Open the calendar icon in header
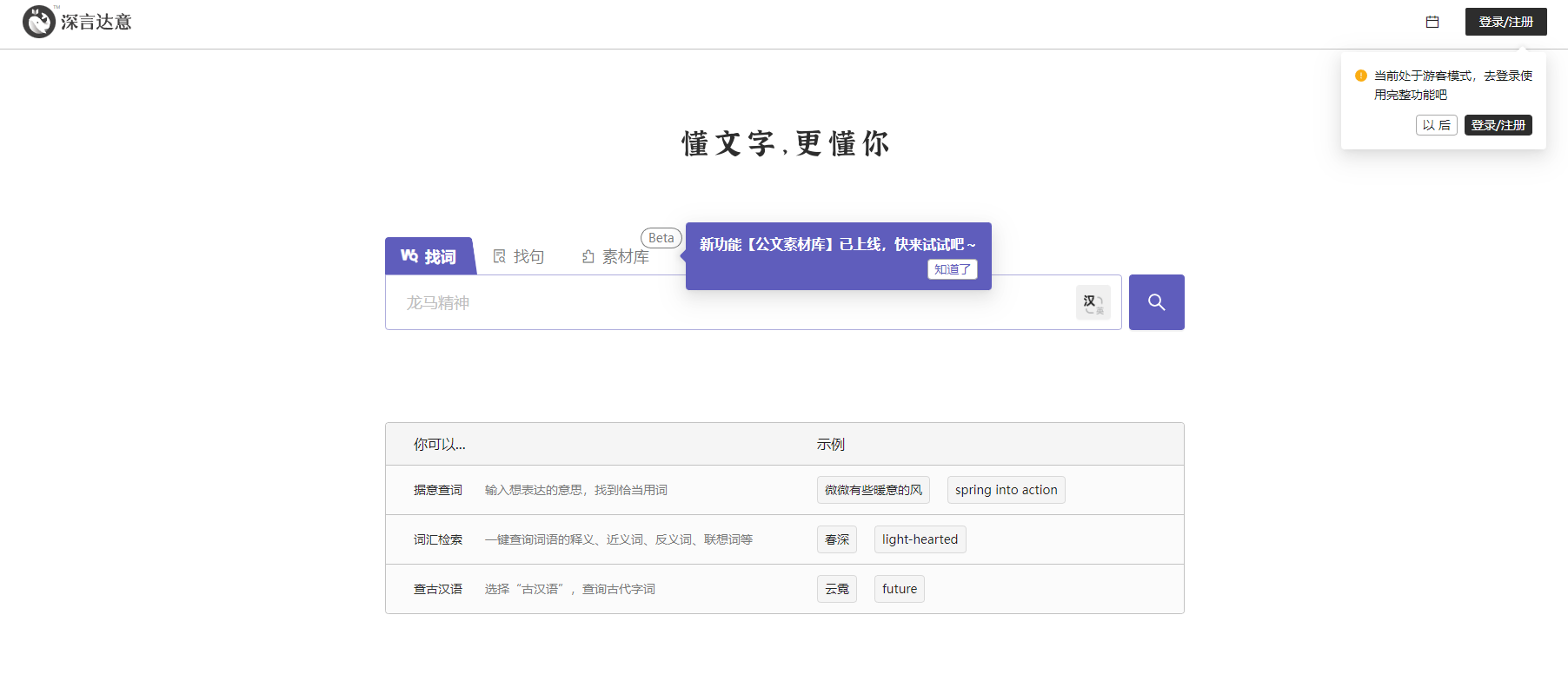The height and width of the screenshot is (681, 1568). click(1432, 22)
